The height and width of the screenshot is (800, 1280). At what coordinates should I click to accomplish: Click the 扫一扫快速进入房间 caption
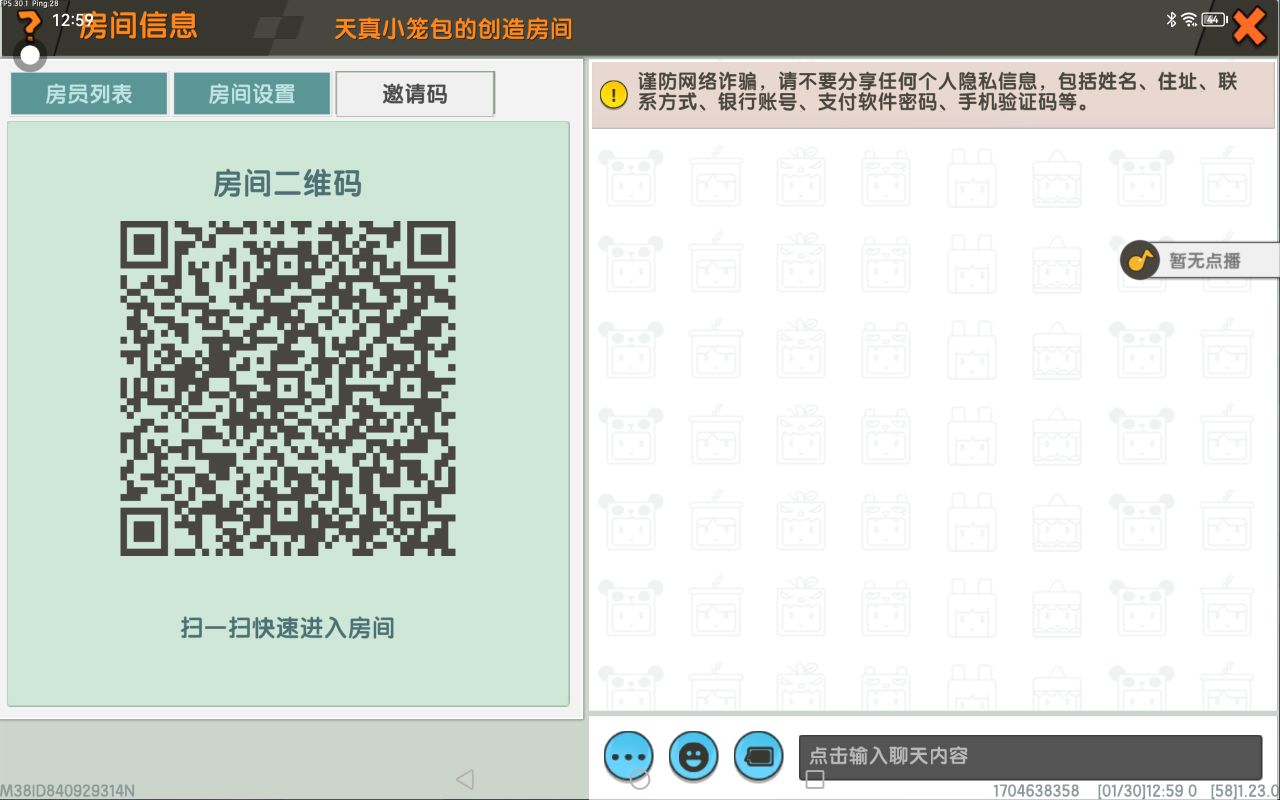(x=288, y=628)
